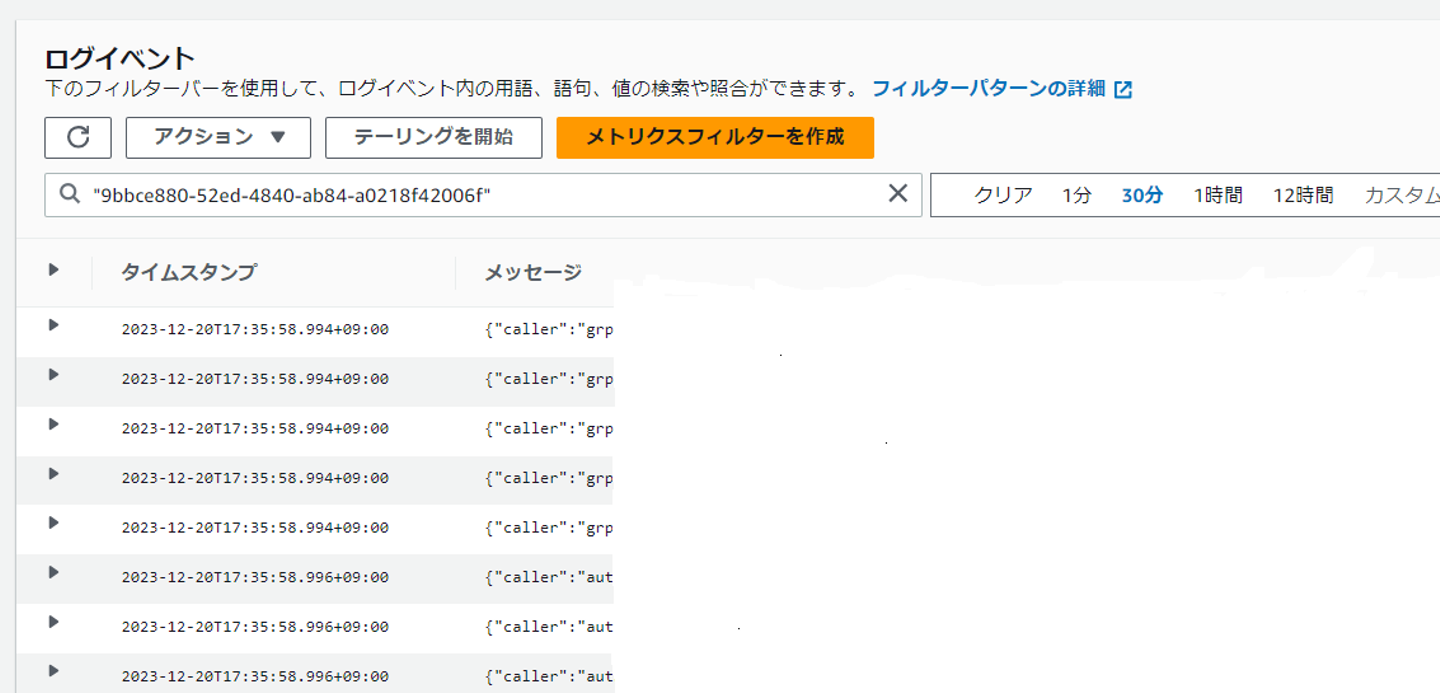The image size is (1440, 693).
Task: Click the search magnifier icon
Action: click(x=69, y=194)
